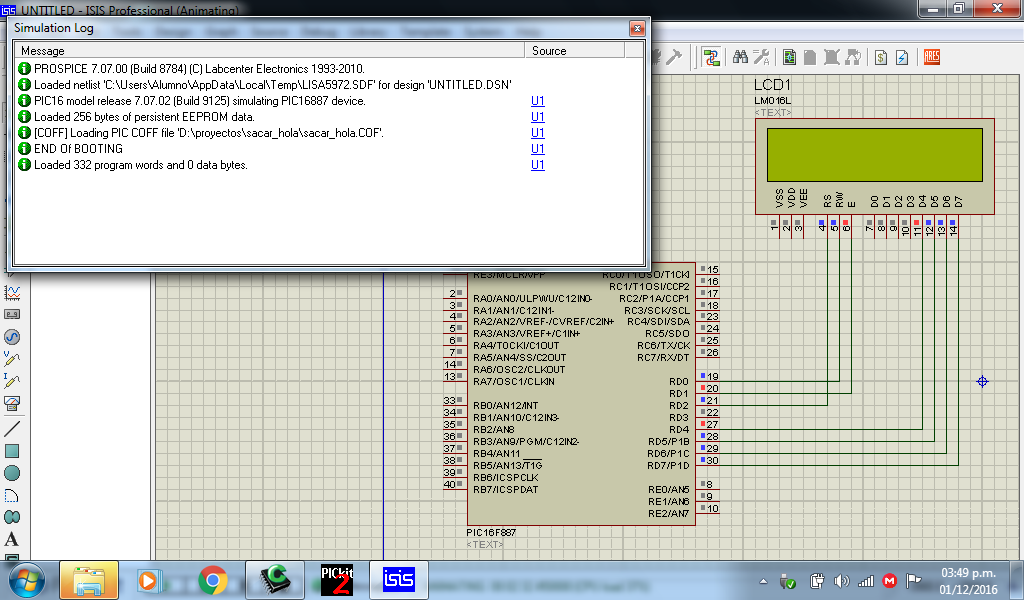Select the Current Probe tool
The image size is (1024, 600).
coord(12,381)
